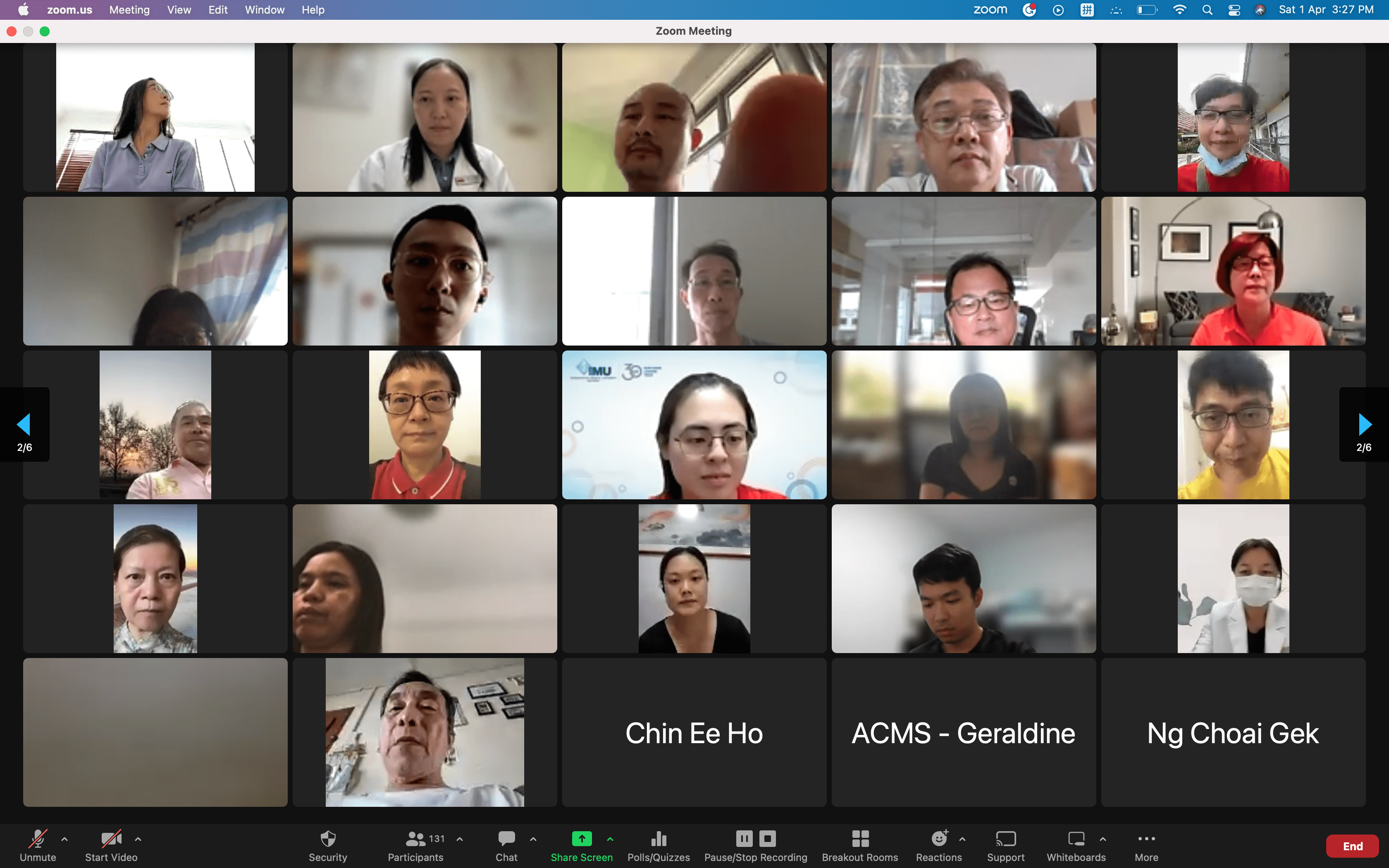The image size is (1389, 868).
Task: Click the red End button
Action: coord(1352,846)
